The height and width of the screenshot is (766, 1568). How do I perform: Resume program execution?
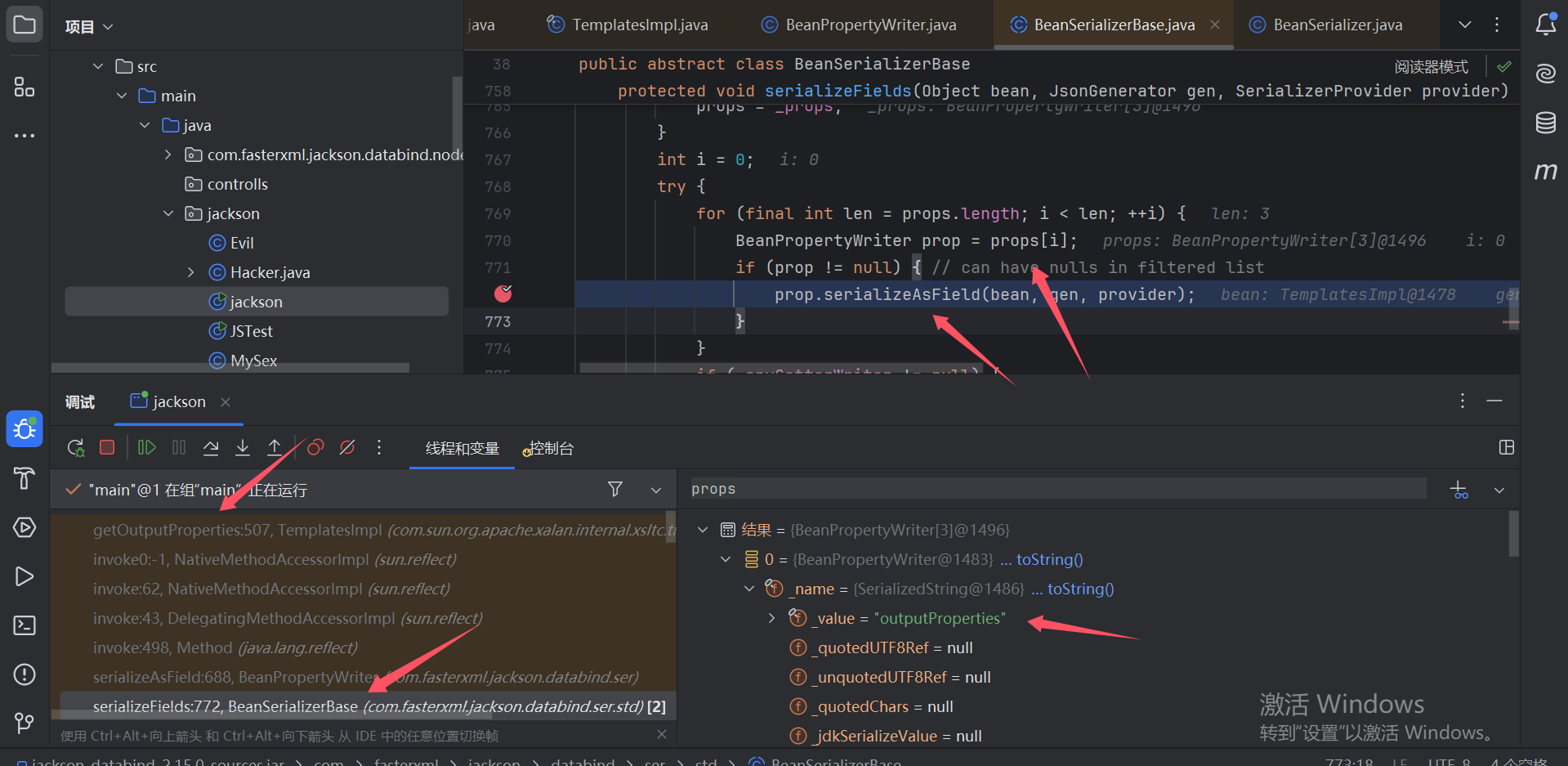(x=147, y=447)
